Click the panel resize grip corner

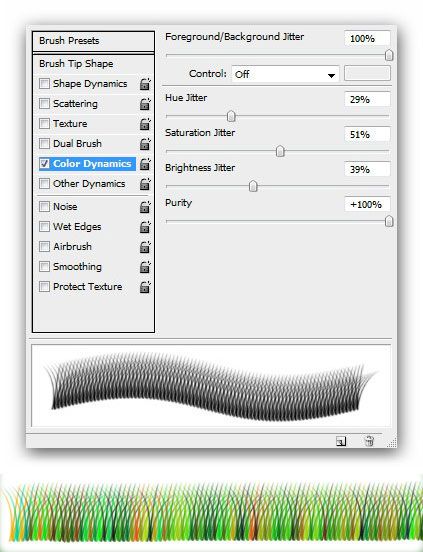[392, 443]
